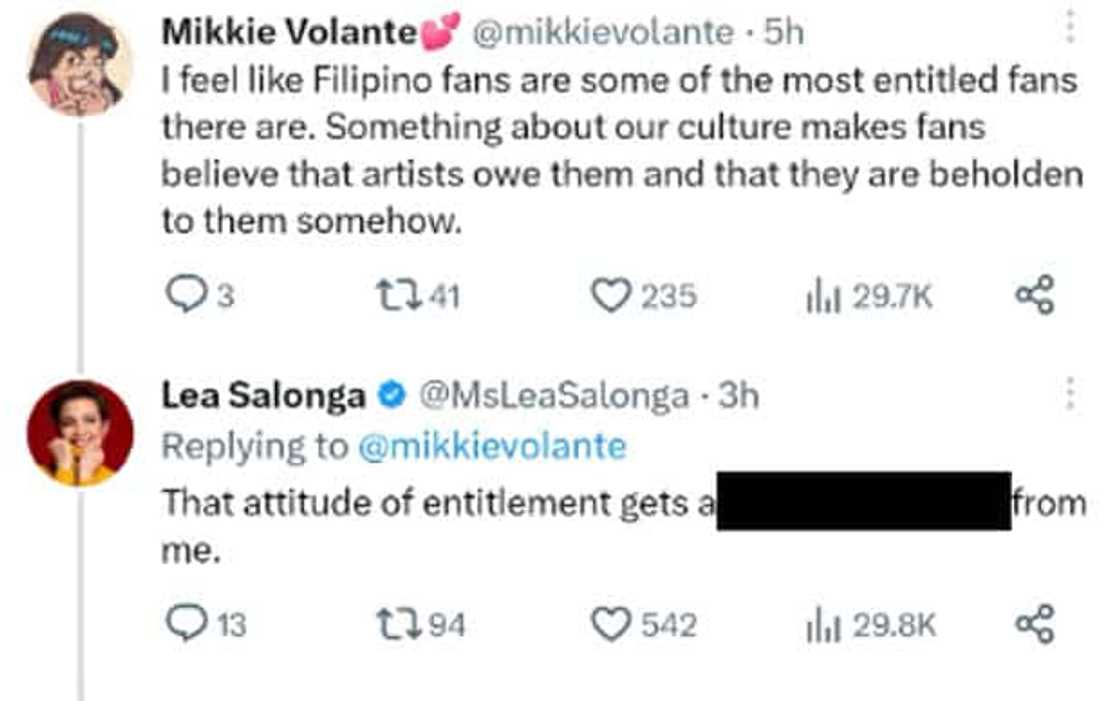Open more options on Lea Salonga's reply
This screenshot has height=701, width=1120.
(1070, 394)
